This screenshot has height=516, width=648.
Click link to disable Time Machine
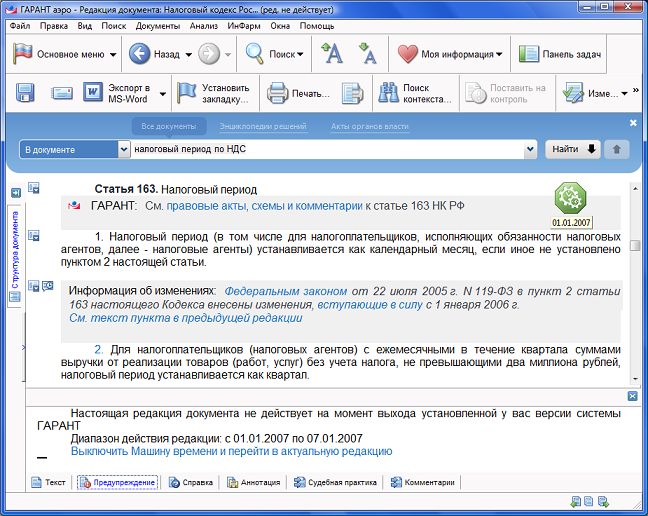[231, 451]
